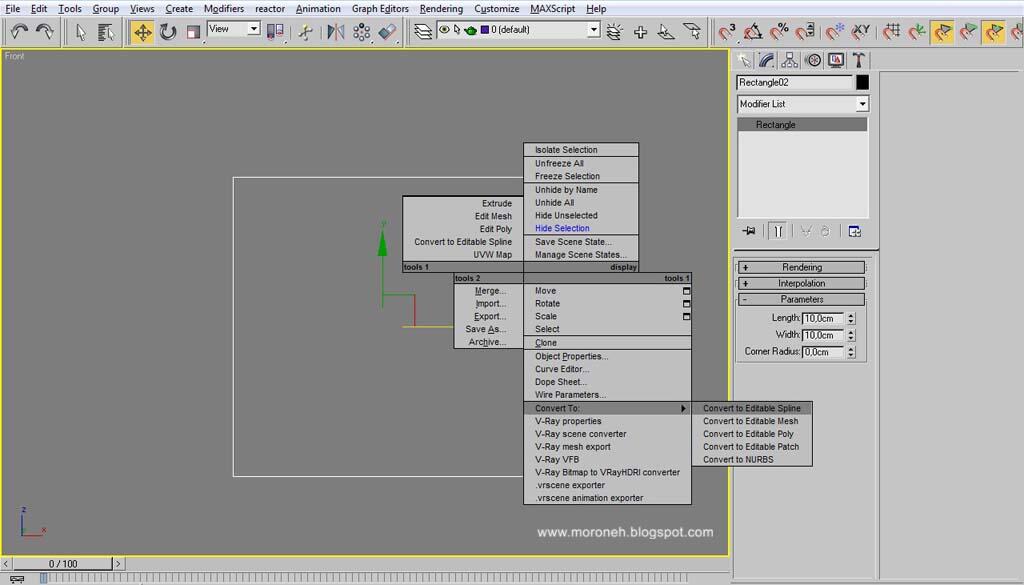Viewport: 1024px width, 585px height.
Task: Click Clone in the context menu
Action: tap(546, 343)
